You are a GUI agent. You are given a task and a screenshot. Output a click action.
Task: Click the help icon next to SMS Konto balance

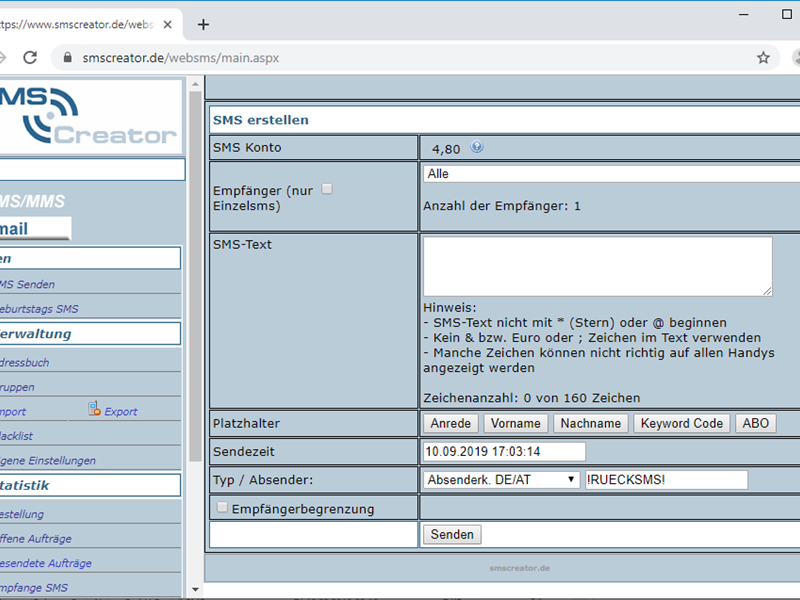tap(477, 147)
